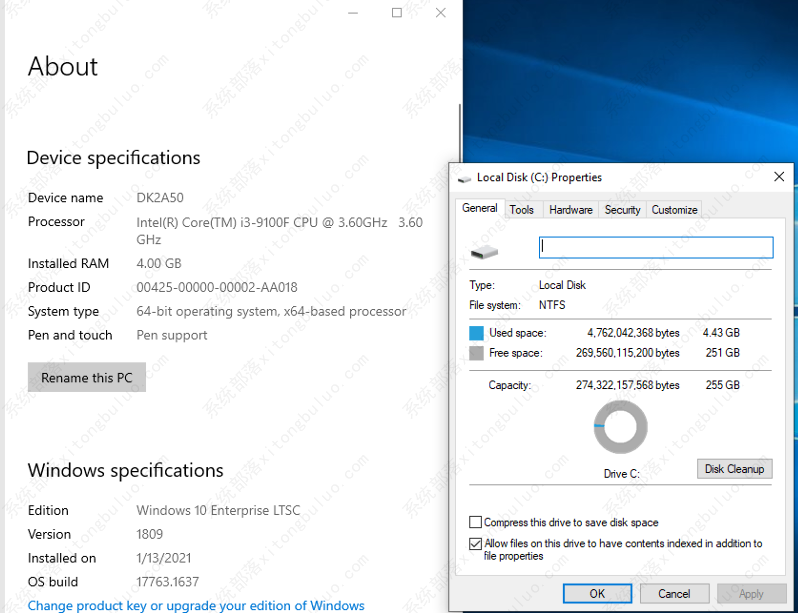Click the drive label text field

coord(656,247)
